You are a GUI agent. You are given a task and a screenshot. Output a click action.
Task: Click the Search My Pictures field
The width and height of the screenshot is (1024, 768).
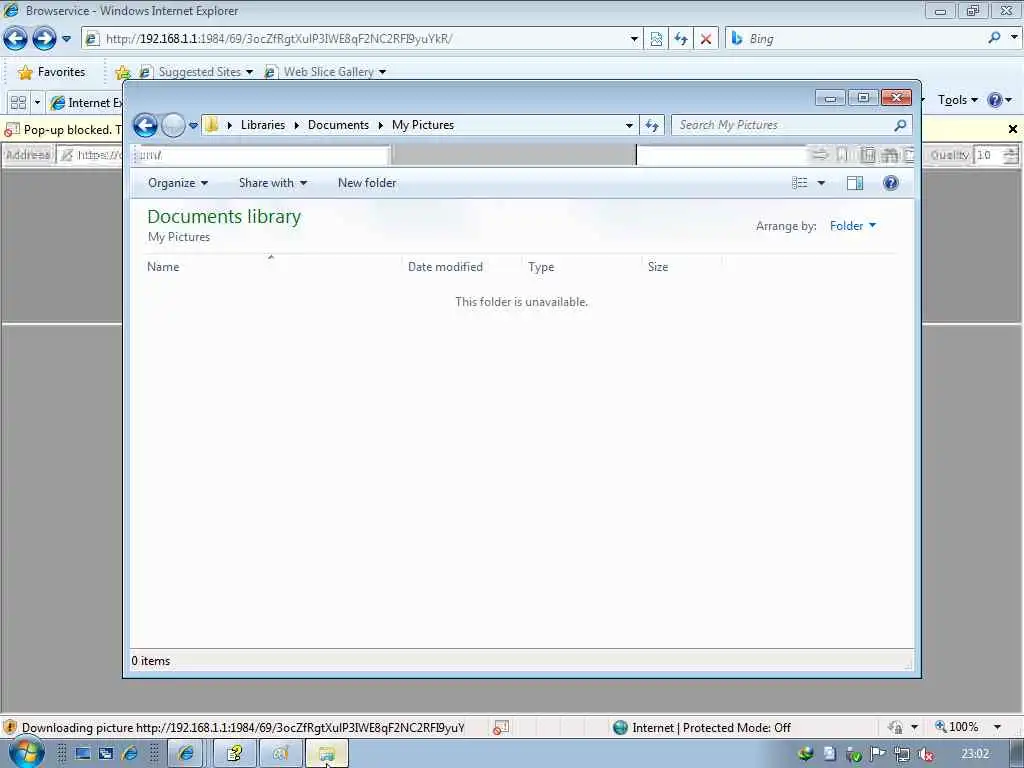[x=784, y=125]
